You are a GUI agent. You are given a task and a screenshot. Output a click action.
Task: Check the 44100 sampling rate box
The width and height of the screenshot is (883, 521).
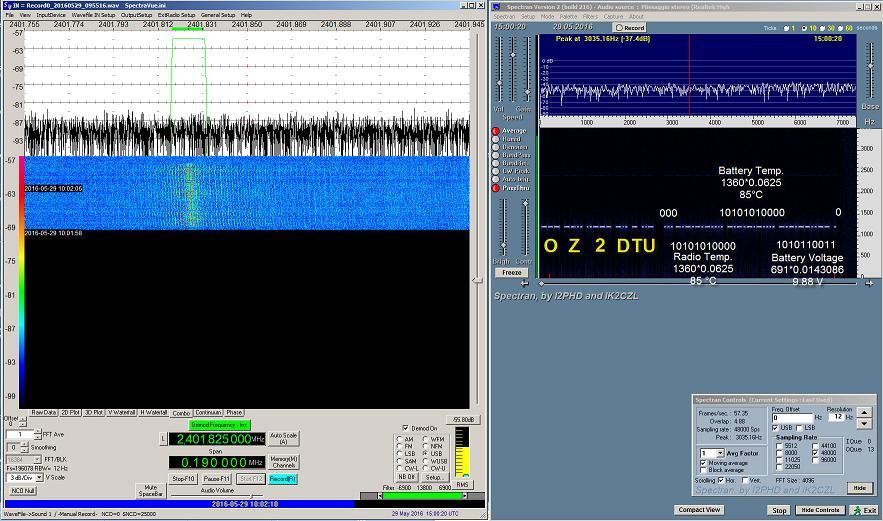tap(815, 445)
